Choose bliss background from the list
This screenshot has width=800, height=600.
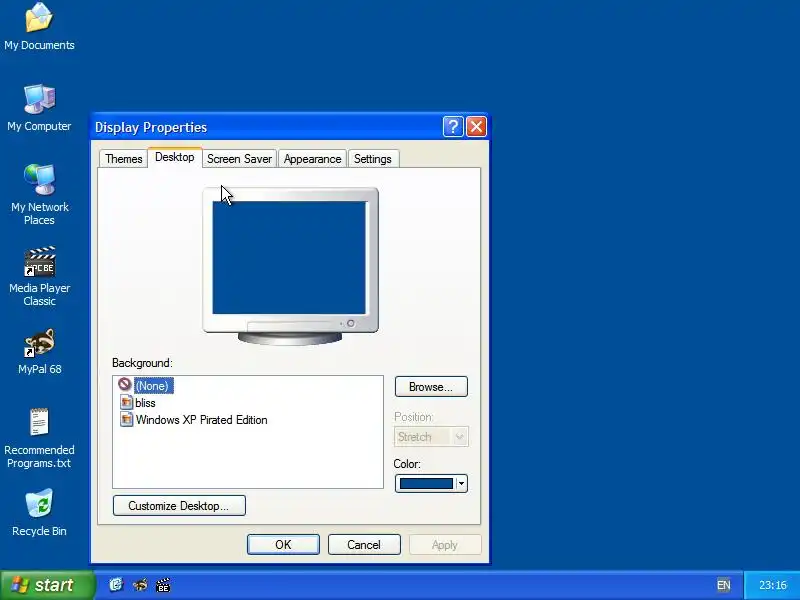[145, 403]
